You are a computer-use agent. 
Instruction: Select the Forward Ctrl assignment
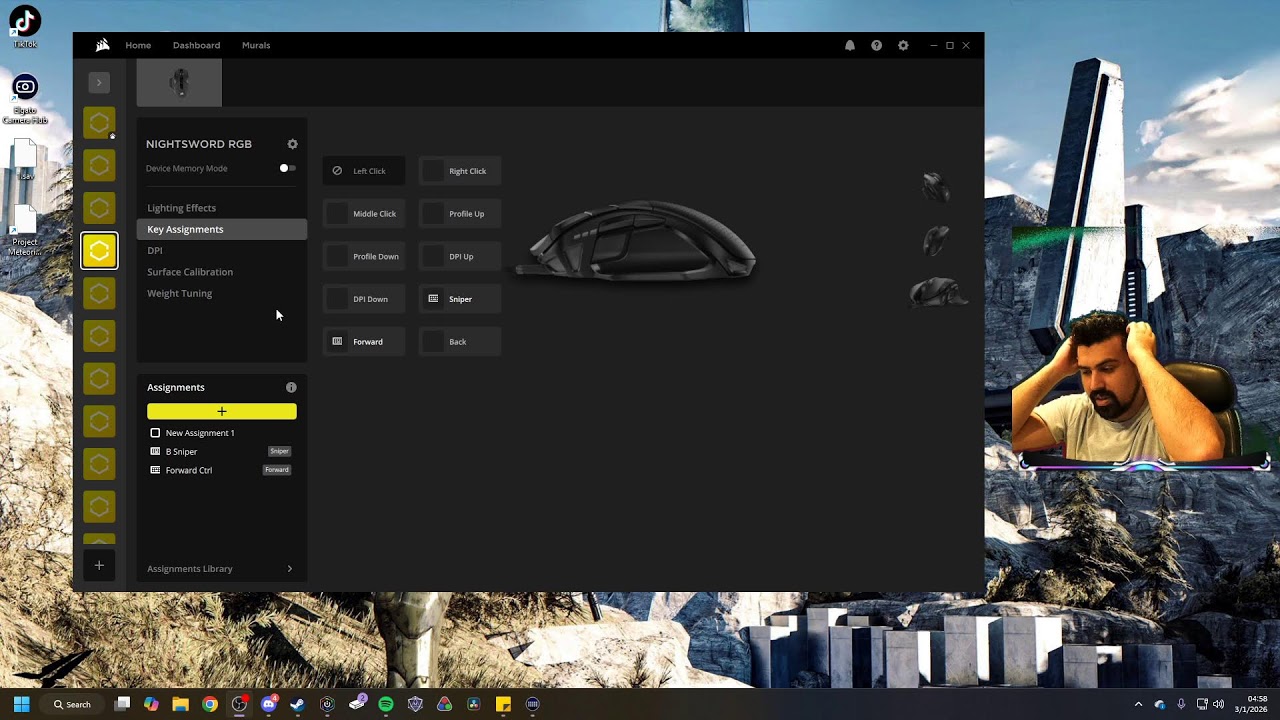tap(221, 470)
